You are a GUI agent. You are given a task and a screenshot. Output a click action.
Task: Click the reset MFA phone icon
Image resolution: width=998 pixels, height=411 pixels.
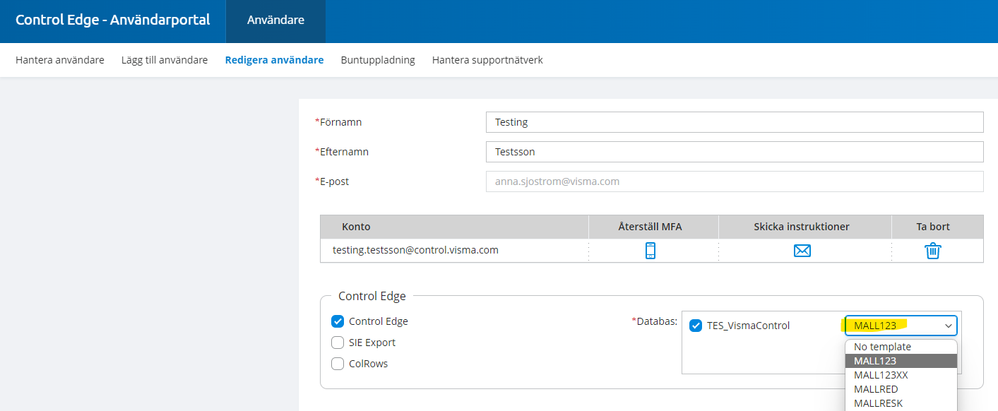[650, 251]
